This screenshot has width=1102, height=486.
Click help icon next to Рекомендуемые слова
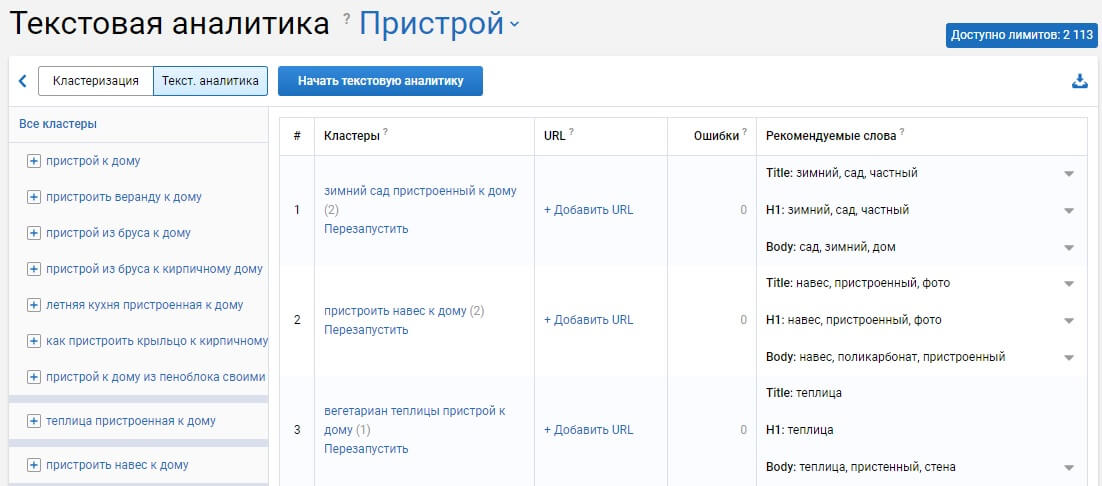tap(902, 132)
